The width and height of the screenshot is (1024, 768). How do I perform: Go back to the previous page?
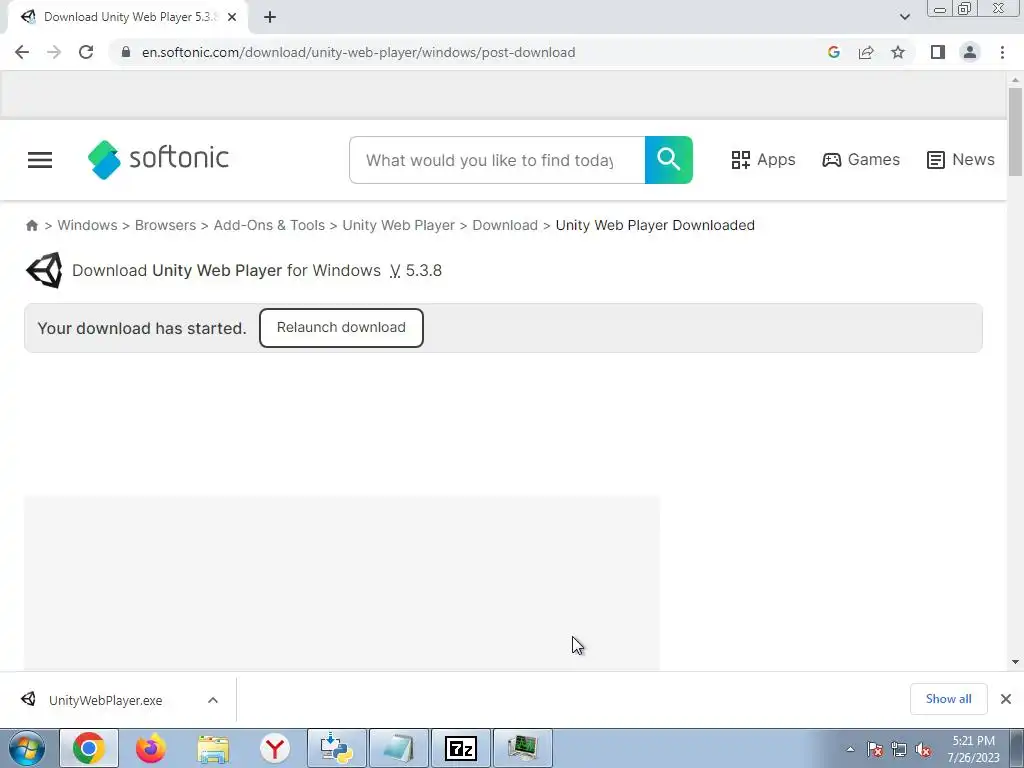click(x=22, y=52)
